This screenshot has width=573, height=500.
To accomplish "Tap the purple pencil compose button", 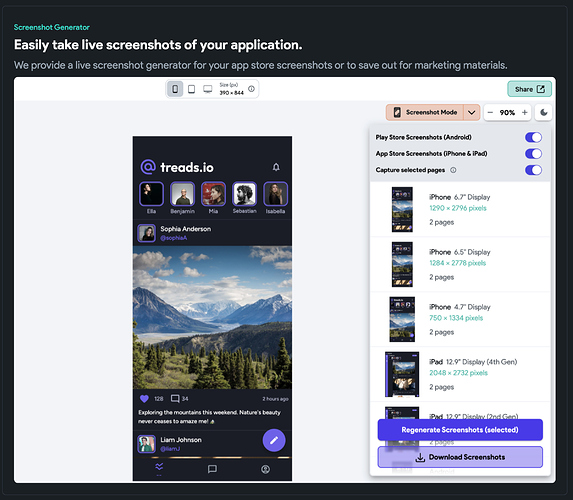I will click(x=274, y=440).
